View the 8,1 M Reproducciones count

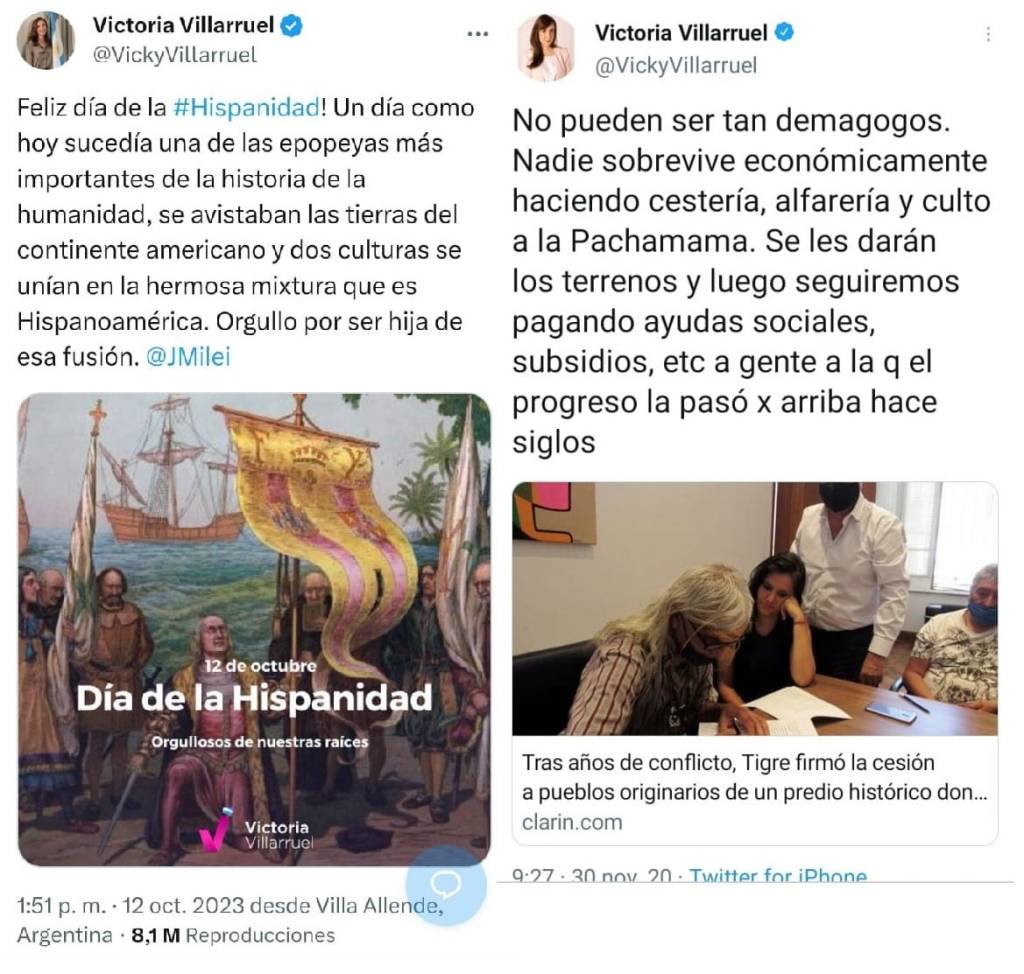(233, 935)
